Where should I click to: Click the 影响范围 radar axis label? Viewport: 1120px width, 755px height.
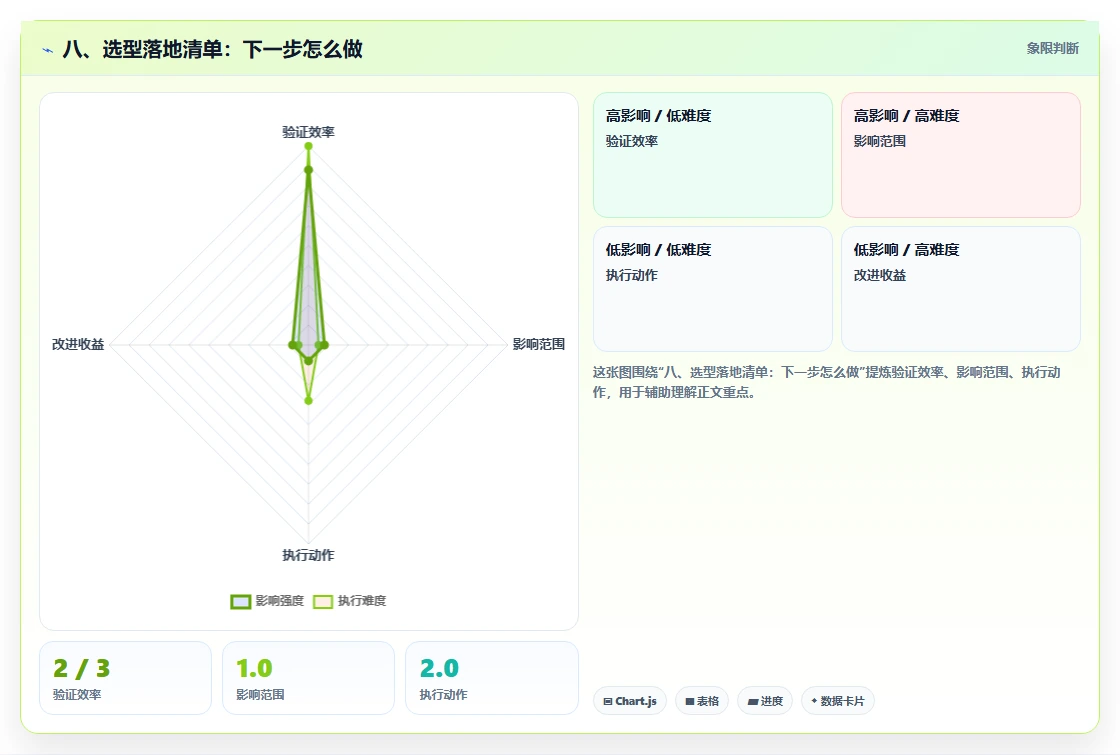pyautogui.click(x=539, y=344)
